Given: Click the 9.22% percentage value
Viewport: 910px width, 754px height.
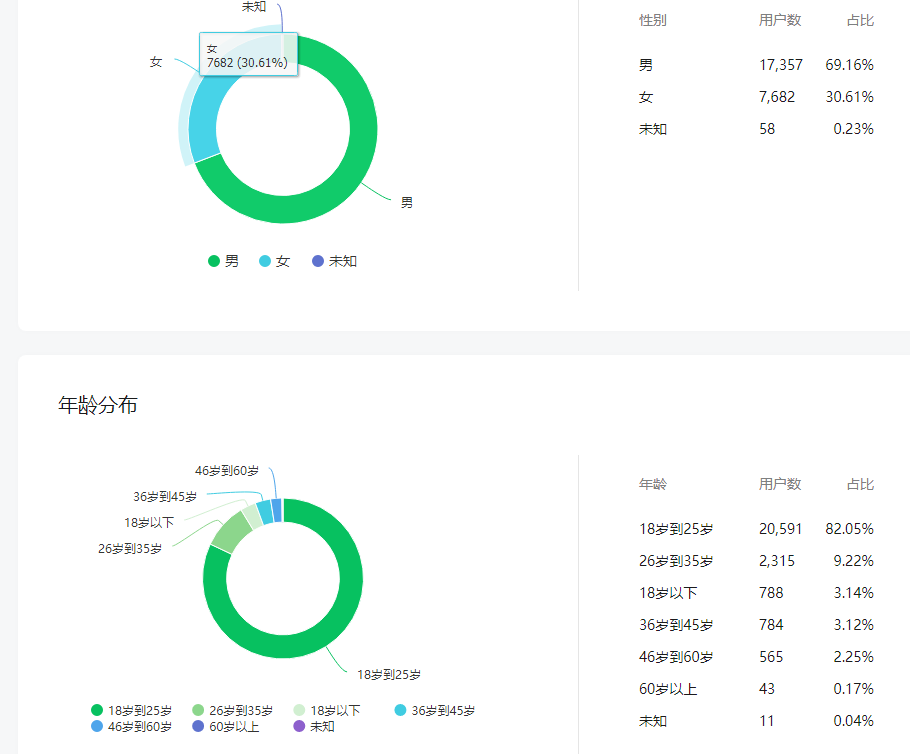Looking at the screenshot, I should coord(853,561).
